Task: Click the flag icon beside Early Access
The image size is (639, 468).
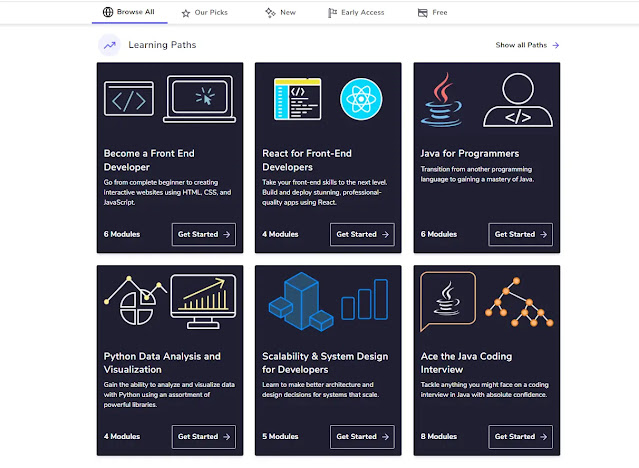Action: pyautogui.click(x=333, y=13)
